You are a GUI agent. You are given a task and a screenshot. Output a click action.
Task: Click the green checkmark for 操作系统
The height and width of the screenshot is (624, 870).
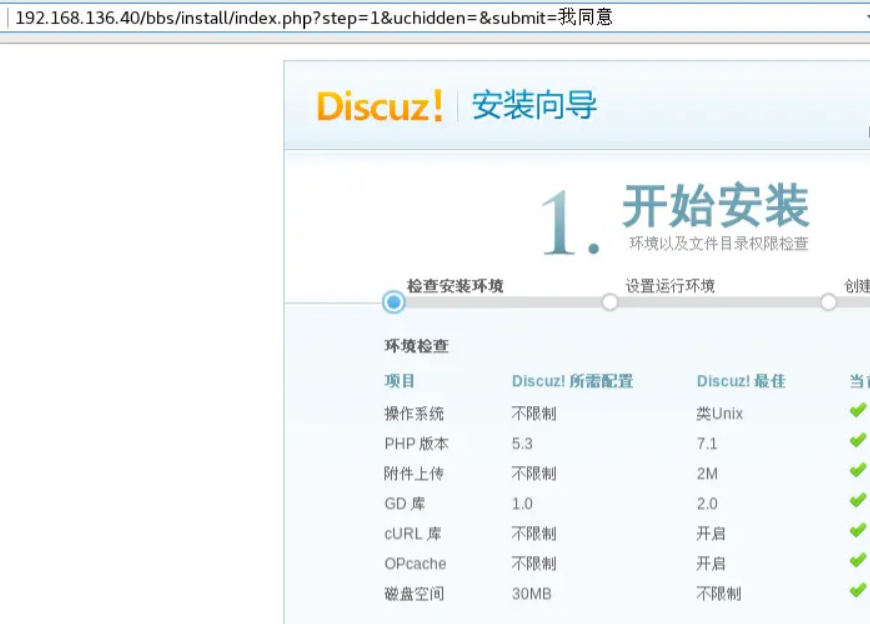pos(858,410)
